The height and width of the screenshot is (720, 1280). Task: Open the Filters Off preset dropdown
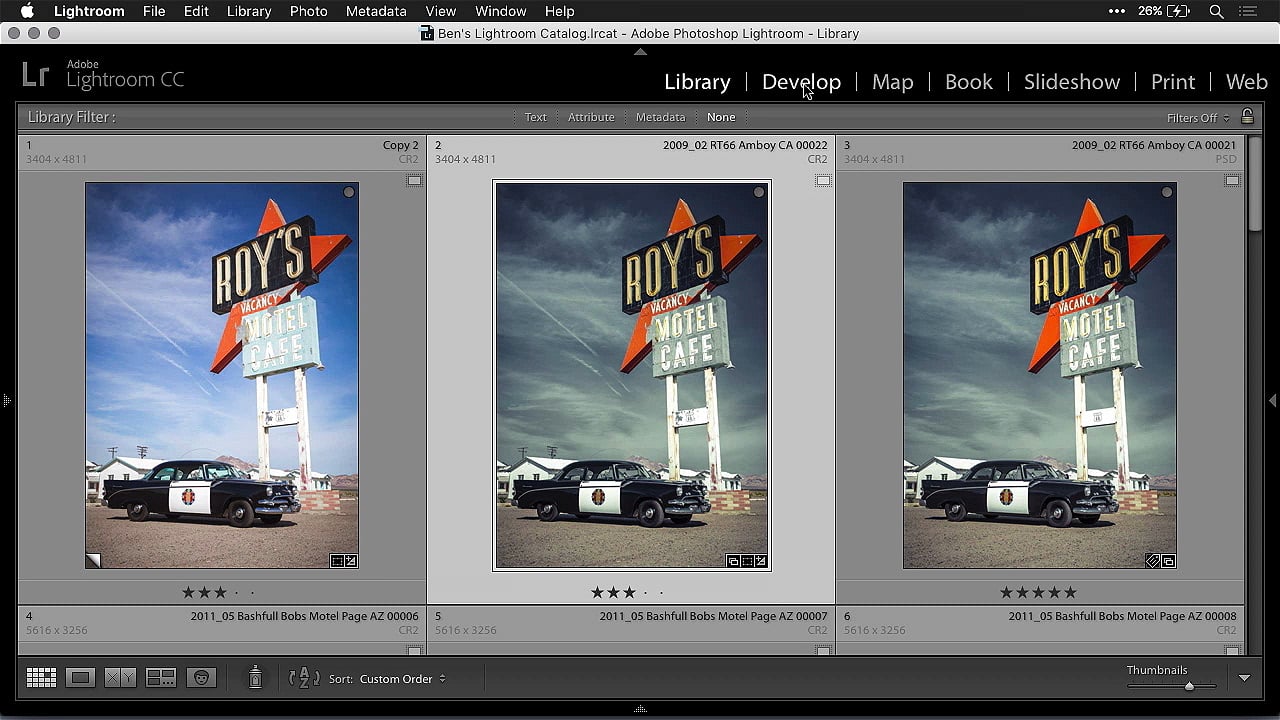[x=1198, y=118]
